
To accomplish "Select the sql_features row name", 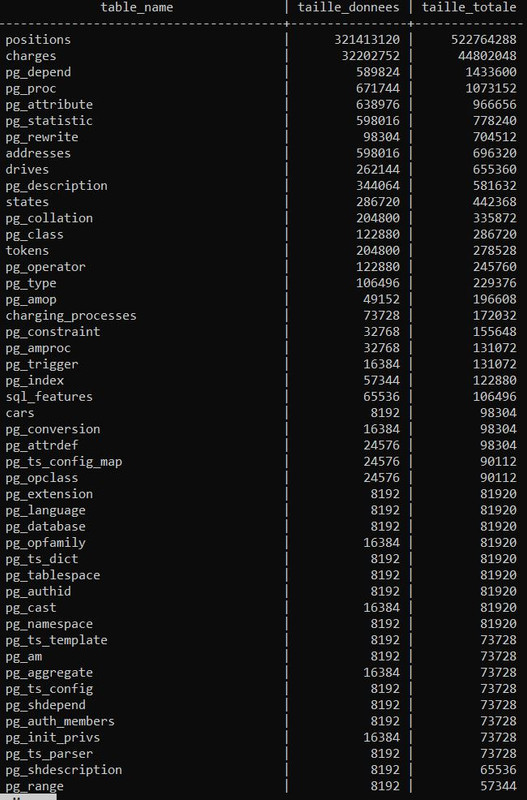I will pyautogui.click(x=49, y=397).
